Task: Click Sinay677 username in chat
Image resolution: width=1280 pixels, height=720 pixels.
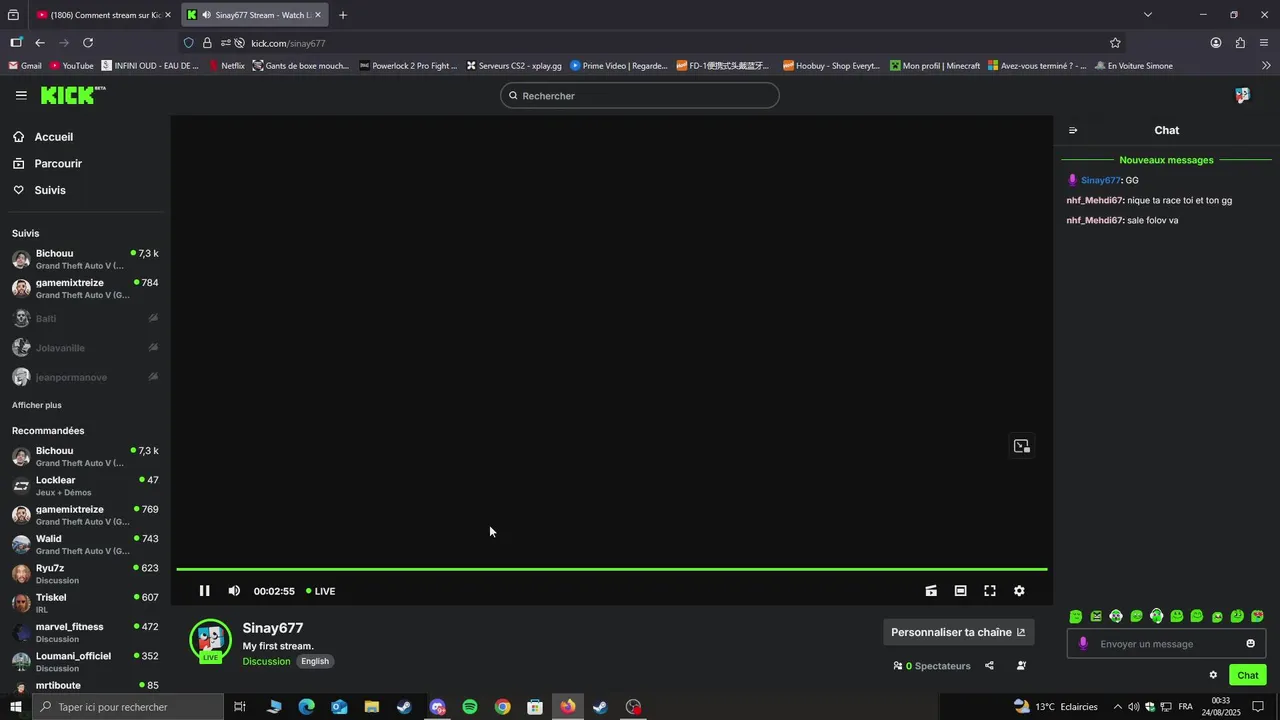Action: click(1100, 181)
